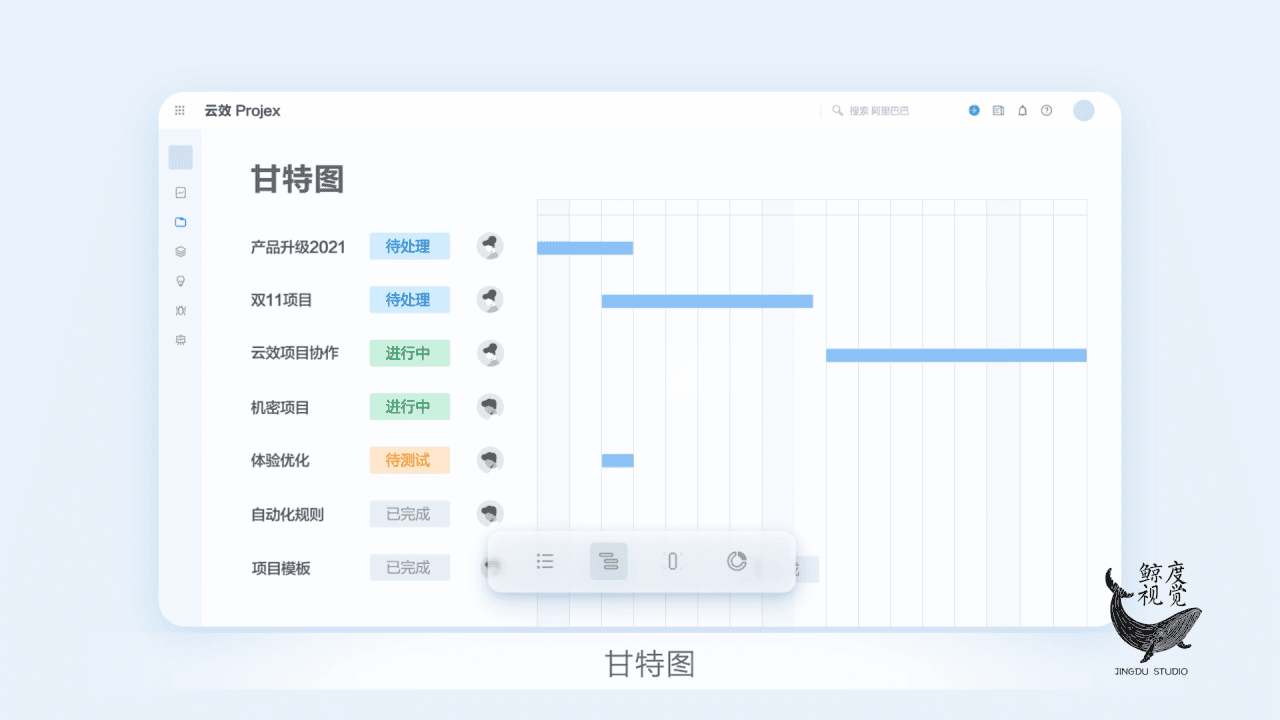Open the 双11项目 task name
This screenshot has height=720, width=1280.
(282, 300)
